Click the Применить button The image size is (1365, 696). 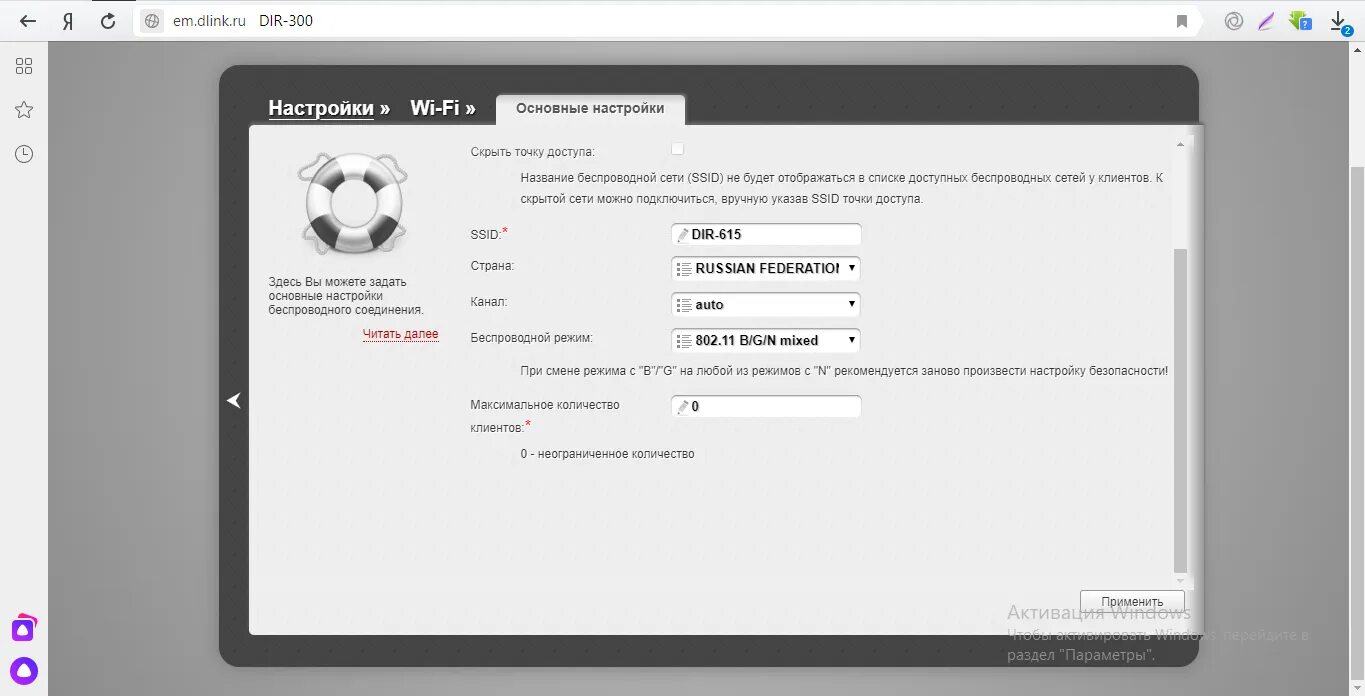[x=1132, y=602]
